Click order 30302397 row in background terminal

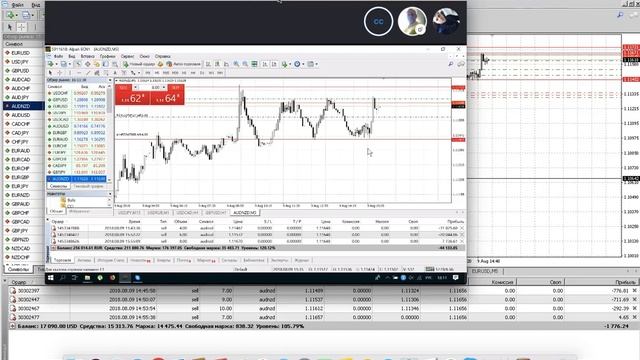(323, 291)
